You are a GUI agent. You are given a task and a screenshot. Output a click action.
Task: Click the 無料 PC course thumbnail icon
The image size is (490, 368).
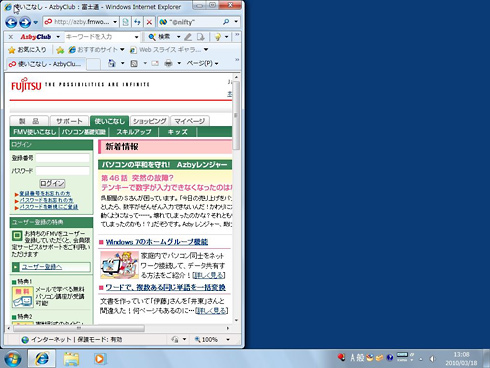coord(23,297)
